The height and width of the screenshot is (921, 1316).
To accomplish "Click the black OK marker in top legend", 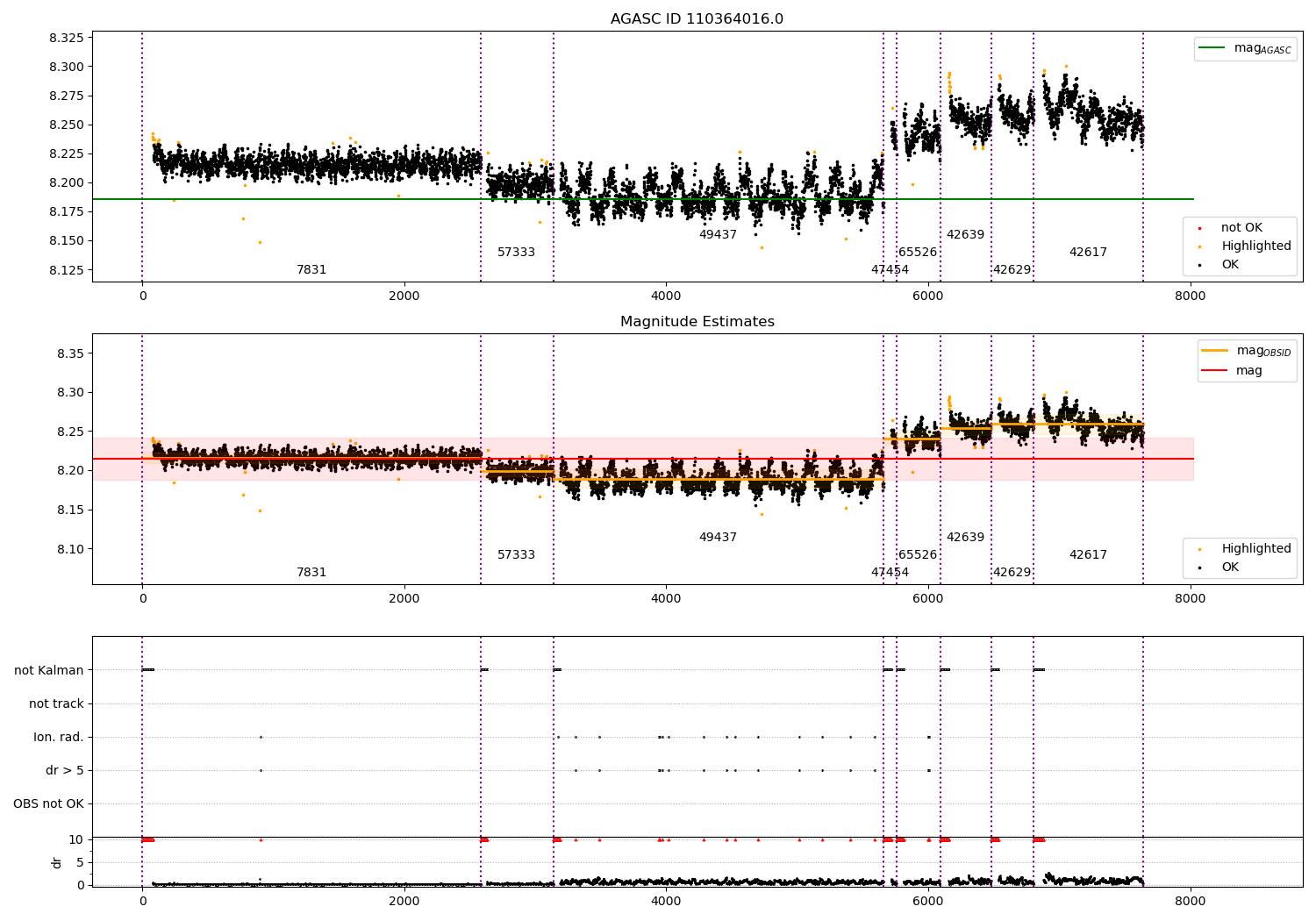I will click(1199, 265).
